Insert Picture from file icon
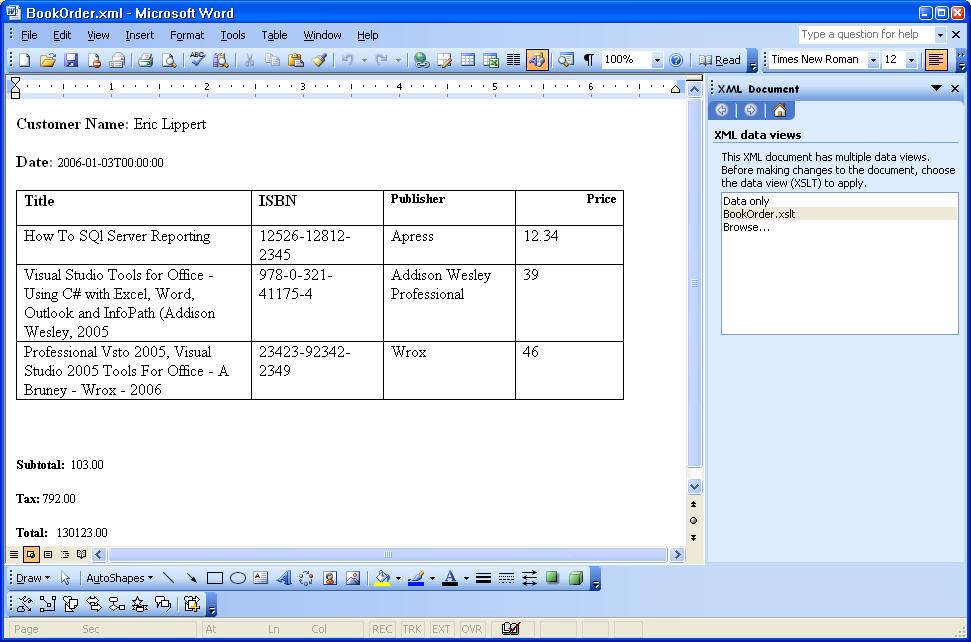This screenshot has width=971, height=642. [353, 578]
